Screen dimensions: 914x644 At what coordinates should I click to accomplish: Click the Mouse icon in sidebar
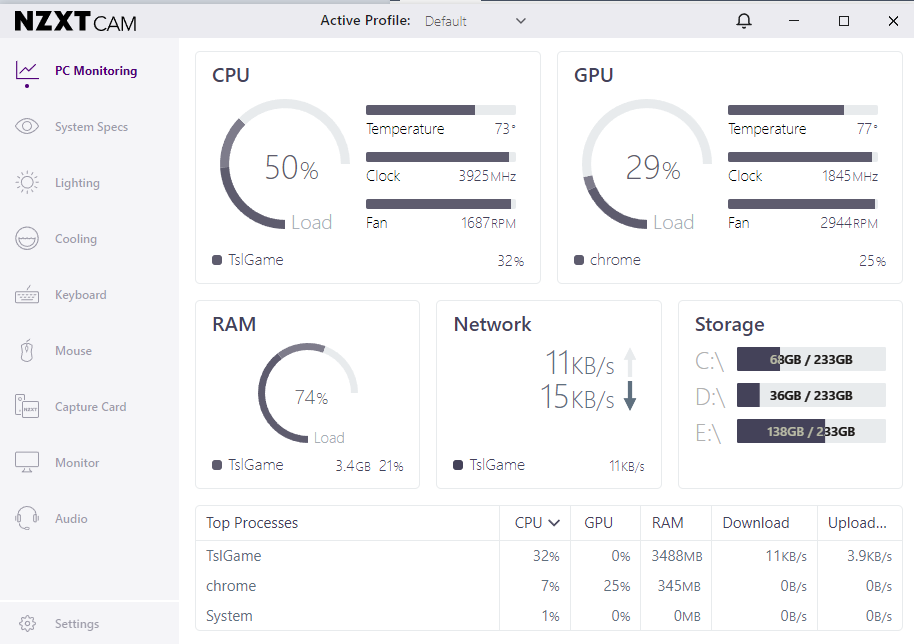tap(27, 351)
